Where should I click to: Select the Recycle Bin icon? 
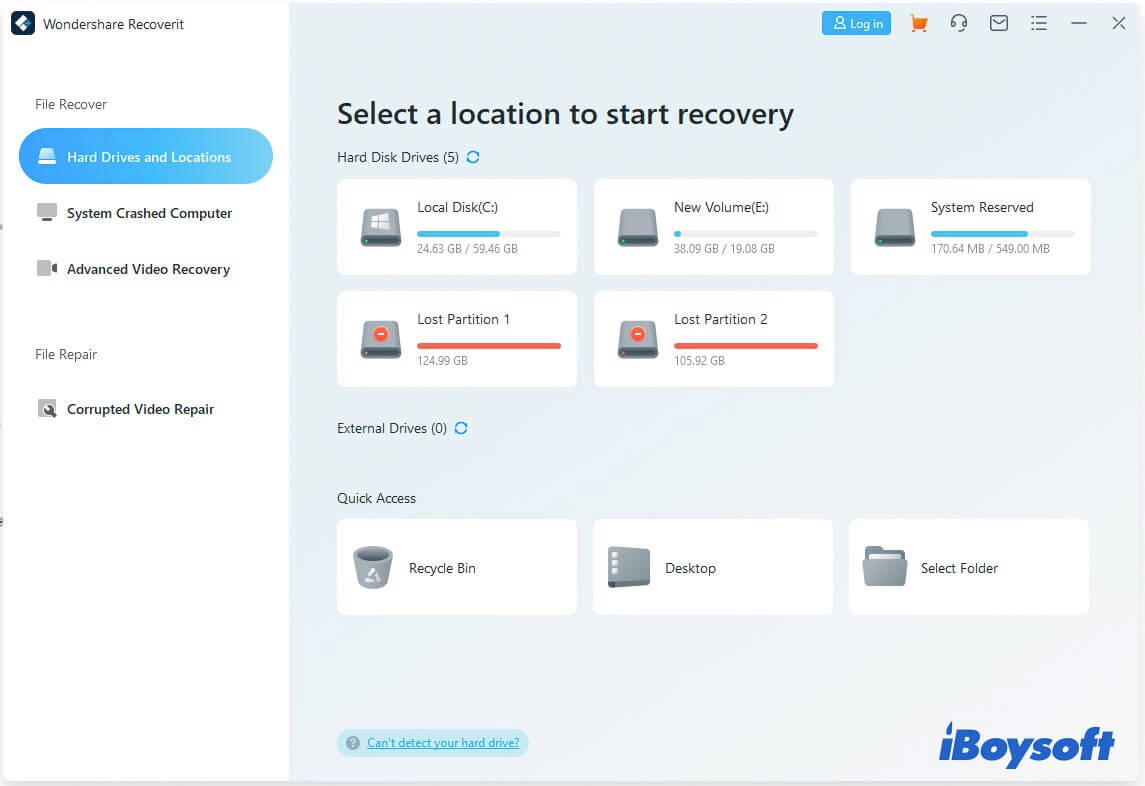point(373,567)
